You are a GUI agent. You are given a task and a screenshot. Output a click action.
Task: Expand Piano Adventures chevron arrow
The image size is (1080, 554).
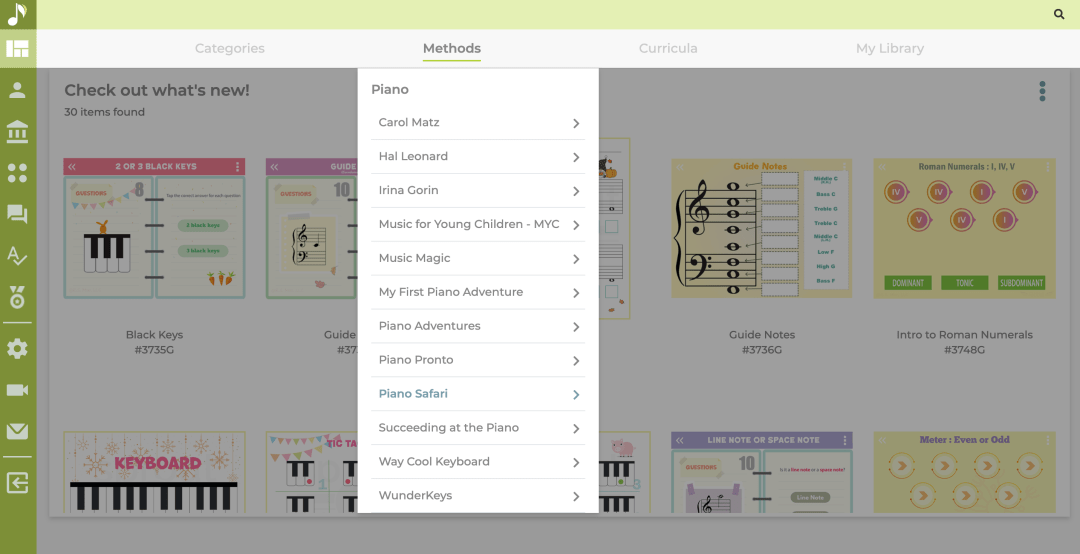click(576, 327)
